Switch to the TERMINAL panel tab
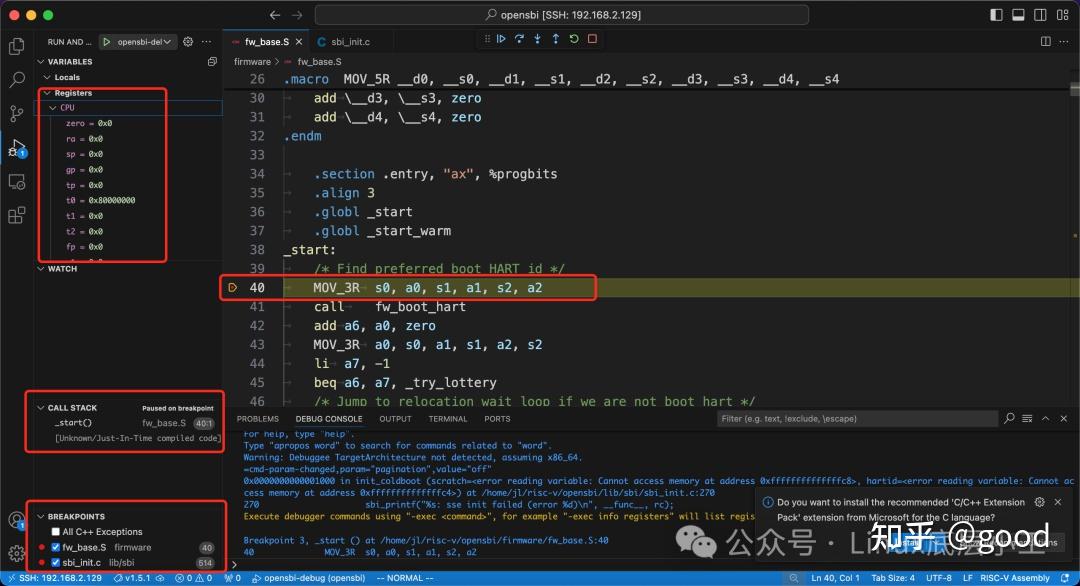The height and width of the screenshot is (586, 1080). (447, 418)
